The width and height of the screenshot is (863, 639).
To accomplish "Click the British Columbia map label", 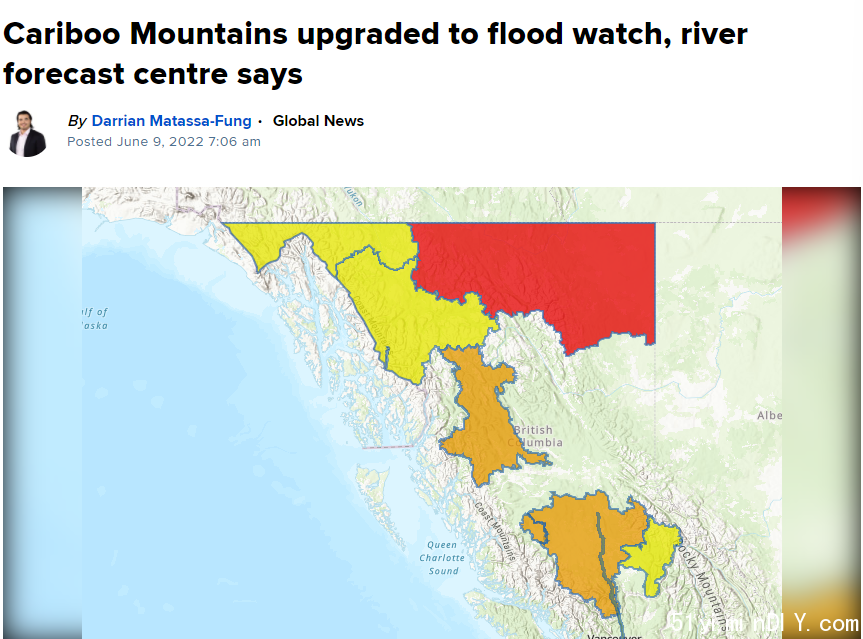I will [x=535, y=436].
